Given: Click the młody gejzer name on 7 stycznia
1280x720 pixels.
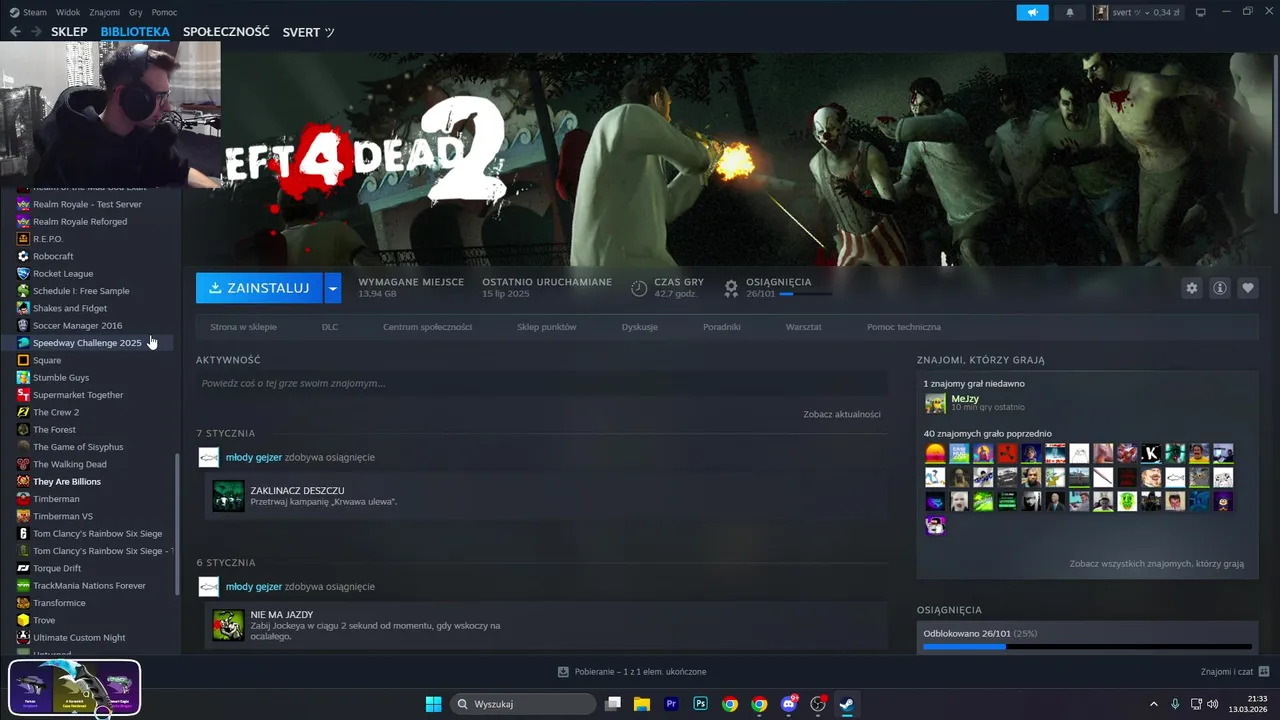Looking at the screenshot, I should pos(254,457).
